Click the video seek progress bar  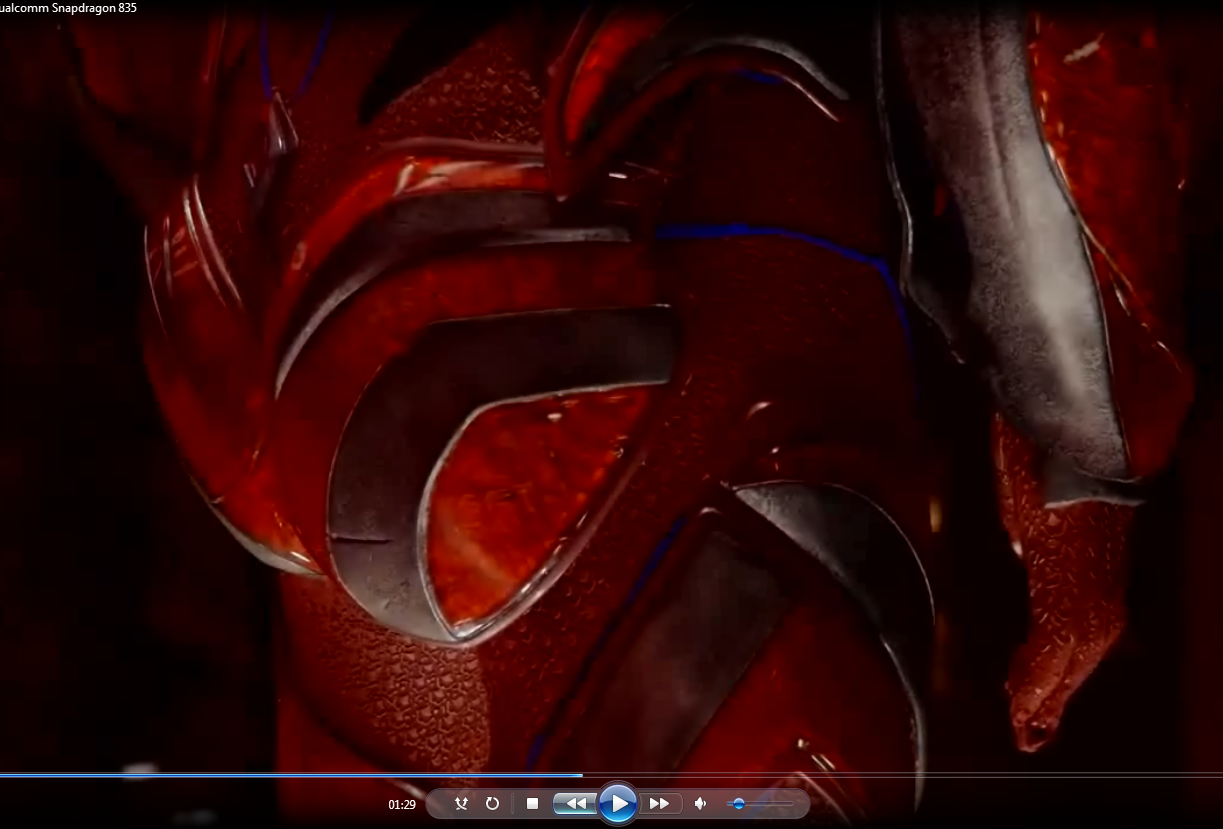click(x=611, y=774)
